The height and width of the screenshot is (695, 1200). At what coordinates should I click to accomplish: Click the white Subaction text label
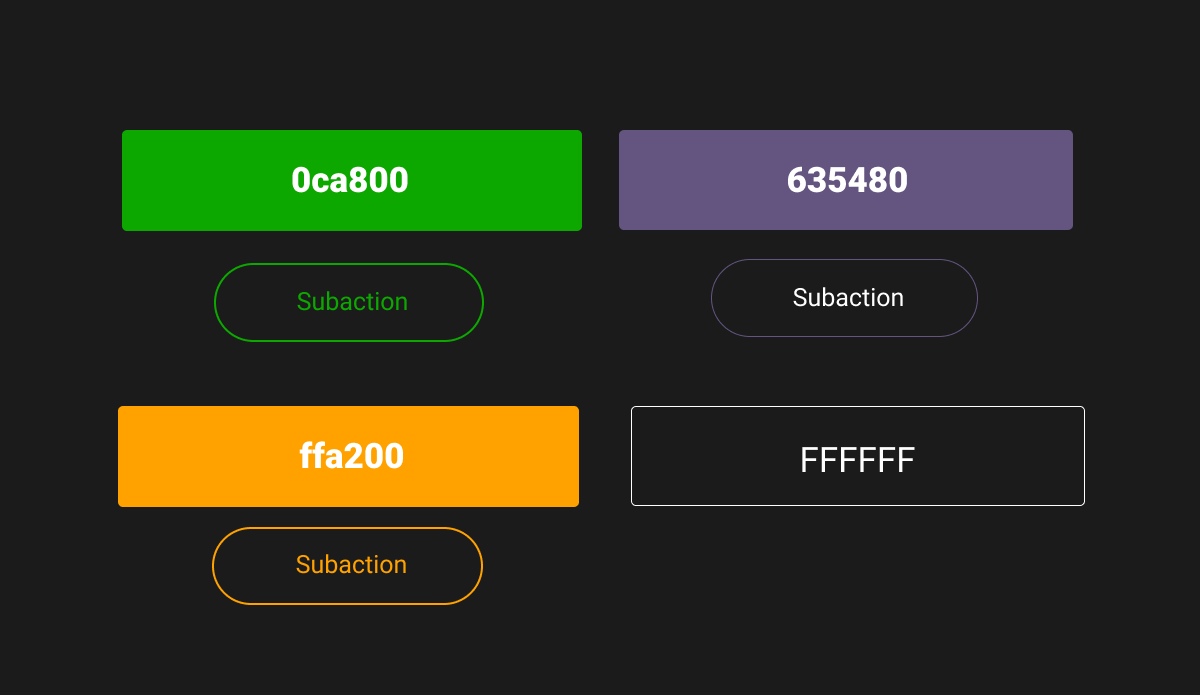848,298
